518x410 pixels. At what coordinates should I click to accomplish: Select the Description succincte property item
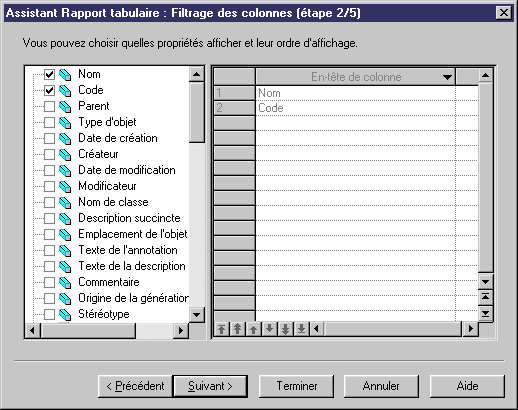point(129,218)
